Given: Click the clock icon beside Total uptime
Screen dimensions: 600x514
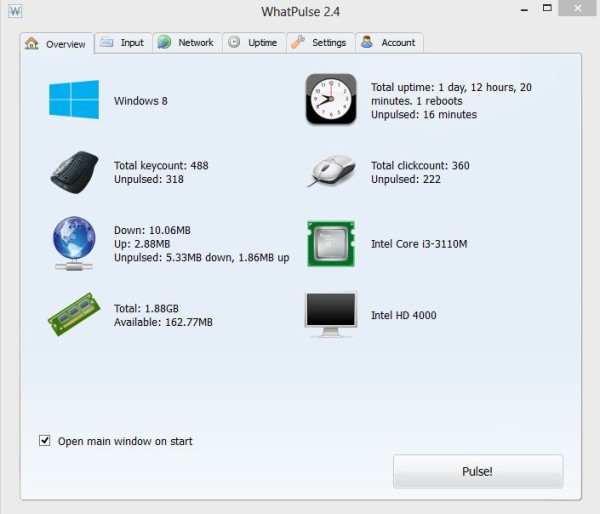Looking at the screenshot, I should coord(331,99).
